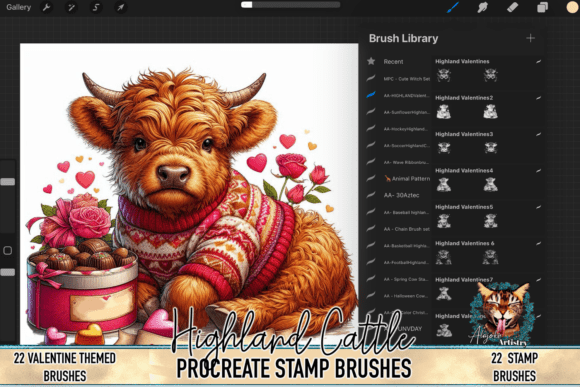Viewport: 580px width, 387px height.
Task: Click the top center progress bar
Action: (x=290, y=5)
